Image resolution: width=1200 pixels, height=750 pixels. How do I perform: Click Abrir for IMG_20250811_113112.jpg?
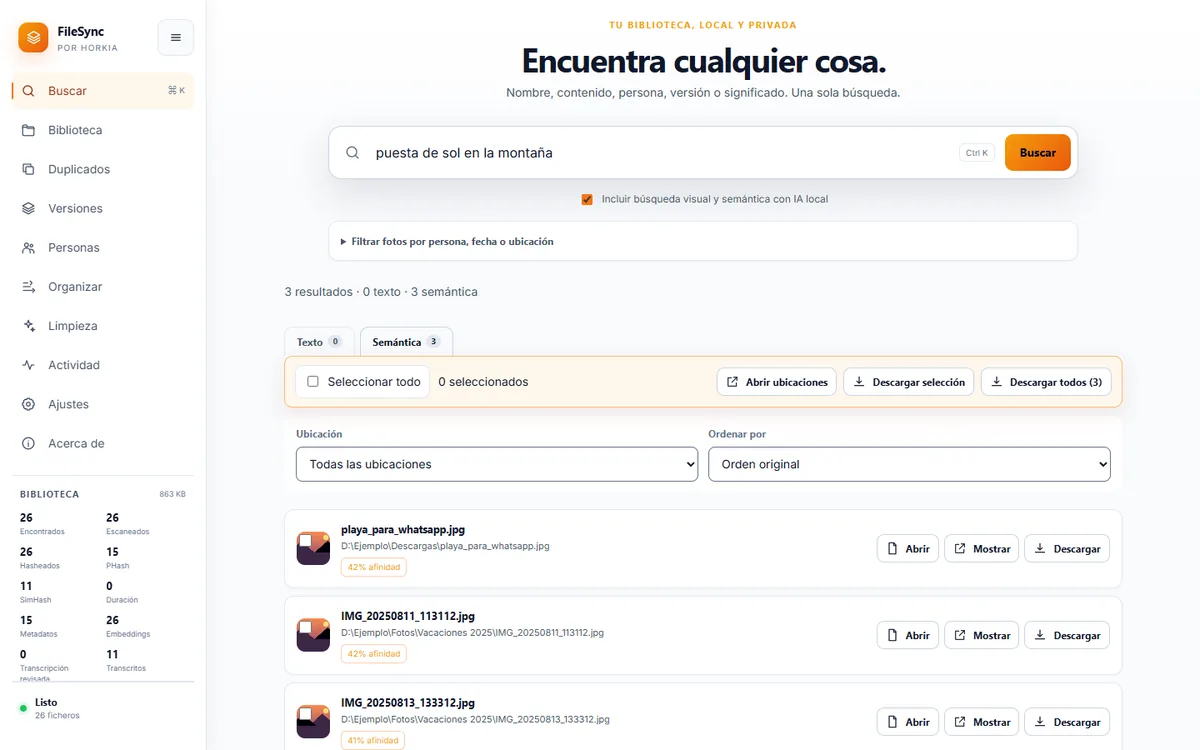pyautogui.click(x=908, y=636)
